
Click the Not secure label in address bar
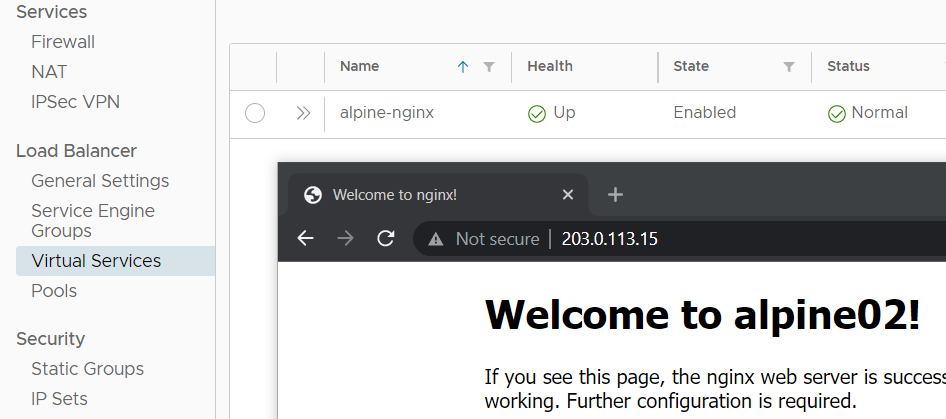[497, 239]
